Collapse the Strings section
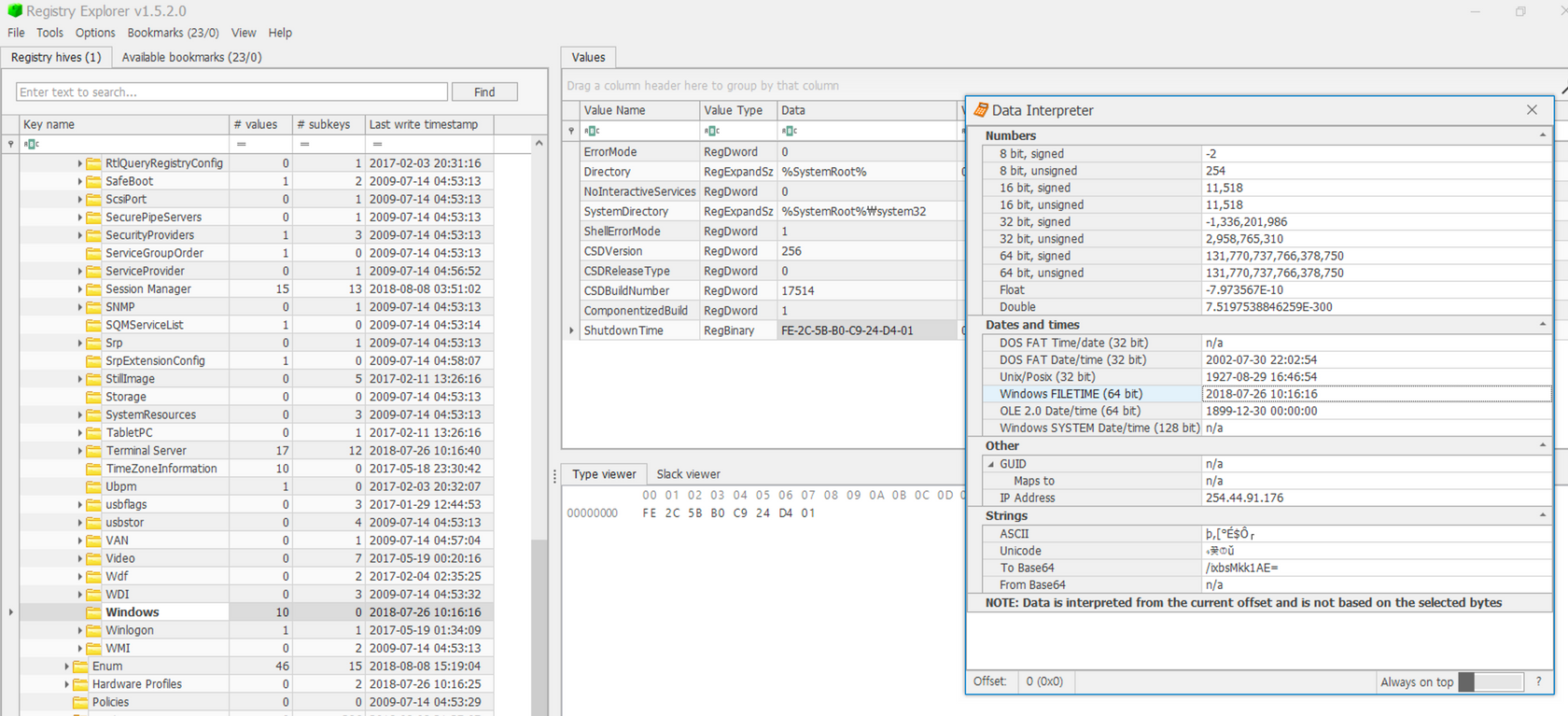1568x716 pixels. click(x=1542, y=515)
